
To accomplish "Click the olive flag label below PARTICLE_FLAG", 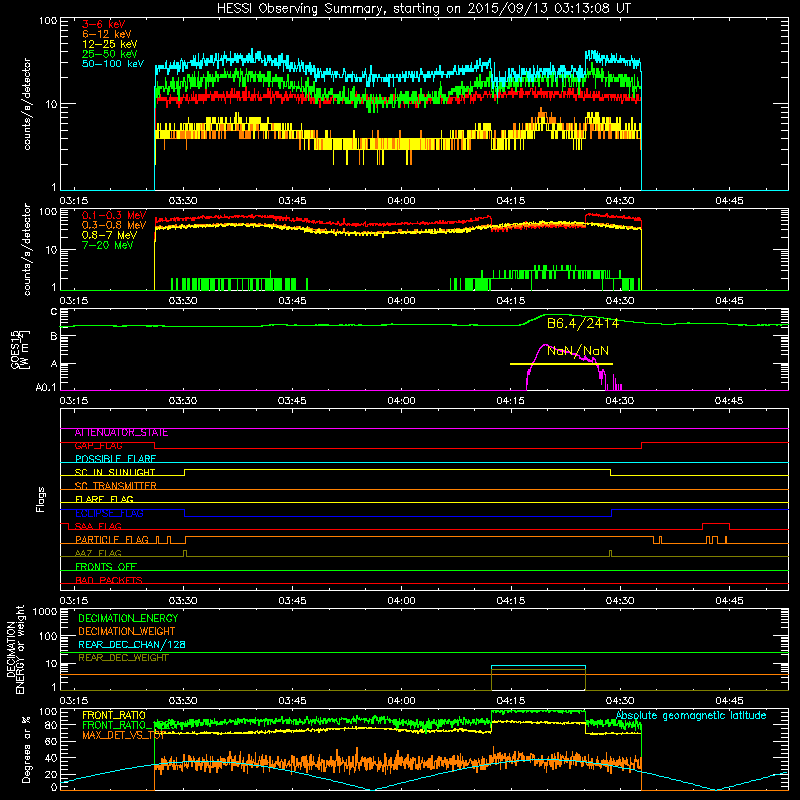I will (x=98, y=554).
